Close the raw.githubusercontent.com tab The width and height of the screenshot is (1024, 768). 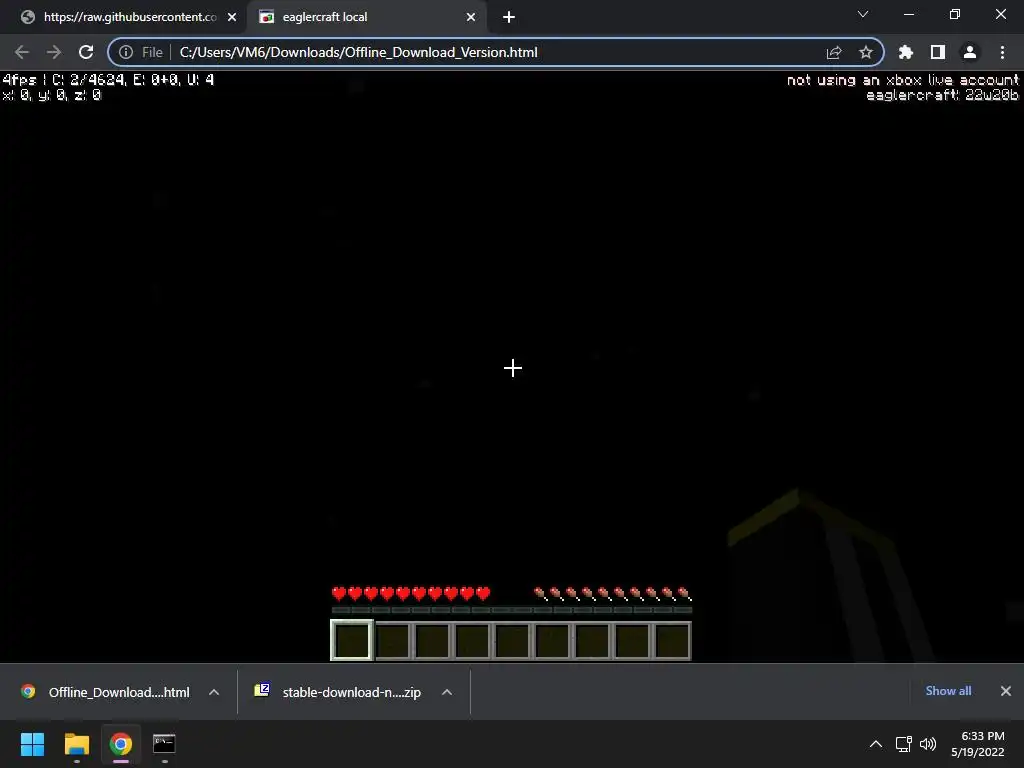click(232, 17)
